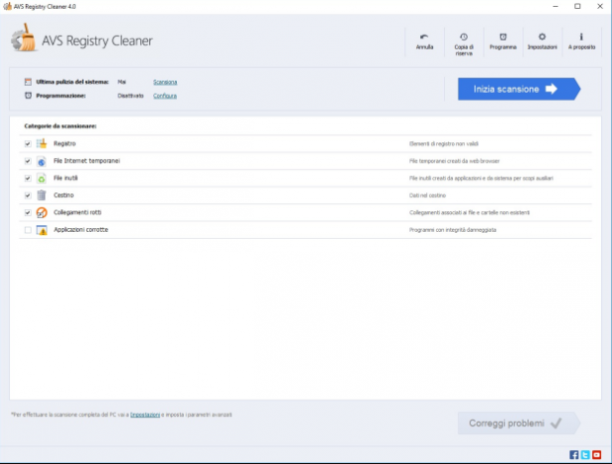Click the calendar icon beside Ultima pulizia

[28, 82]
